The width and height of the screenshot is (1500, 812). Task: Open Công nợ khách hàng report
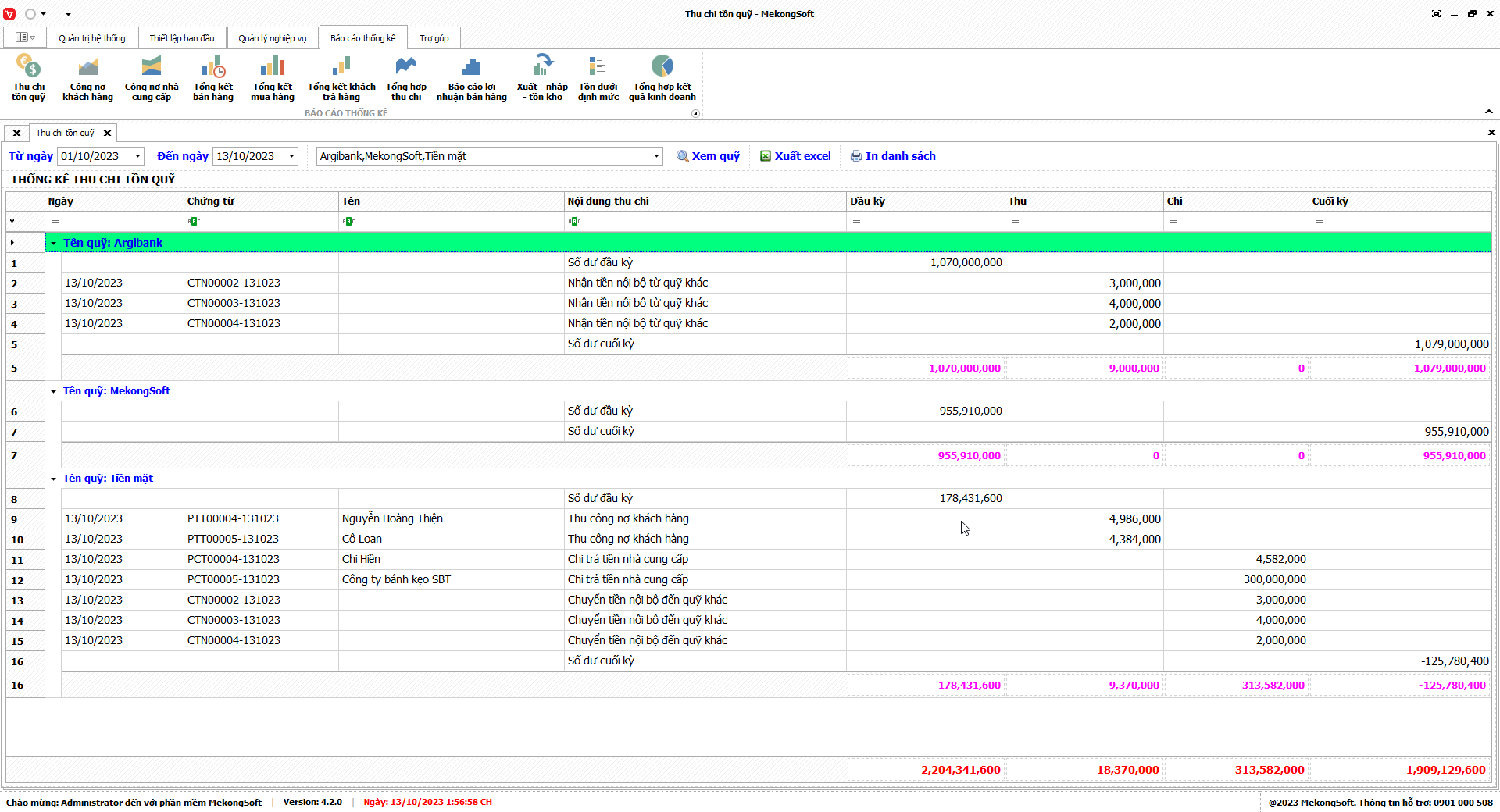tap(87, 77)
